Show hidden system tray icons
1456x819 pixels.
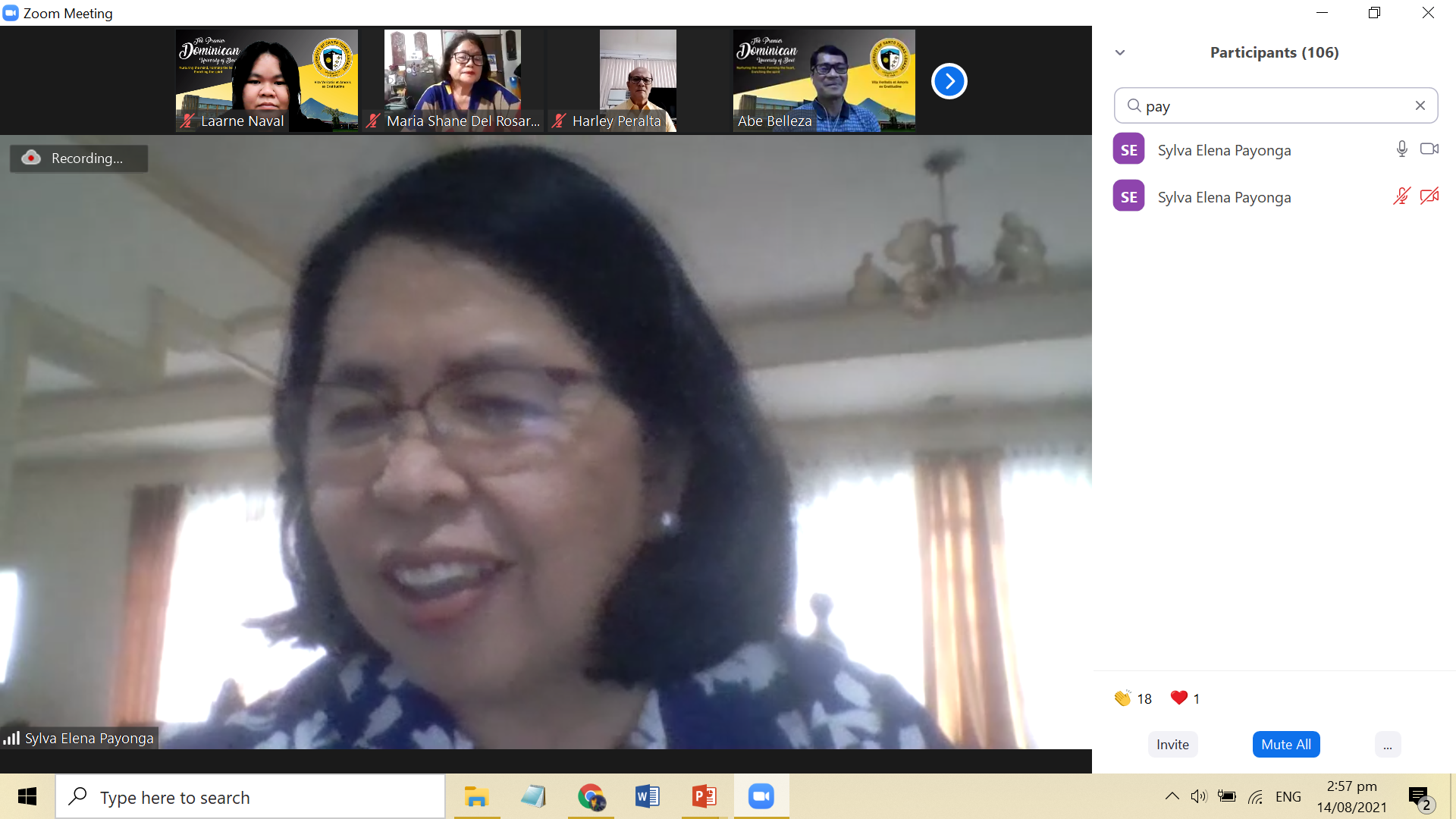click(1172, 796)
